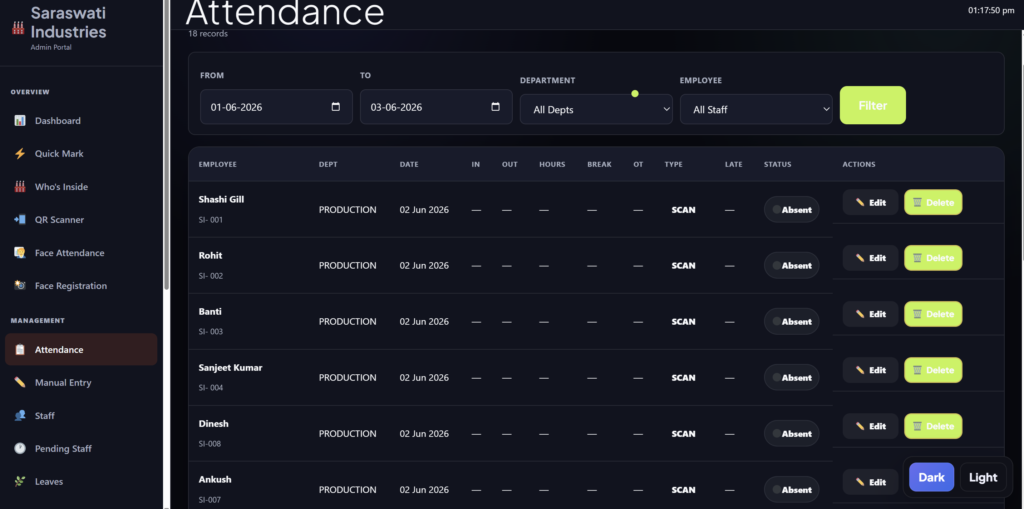Click the Staff people icon
The width and height of the screenshot is (1024, 509).
point(20,416)
